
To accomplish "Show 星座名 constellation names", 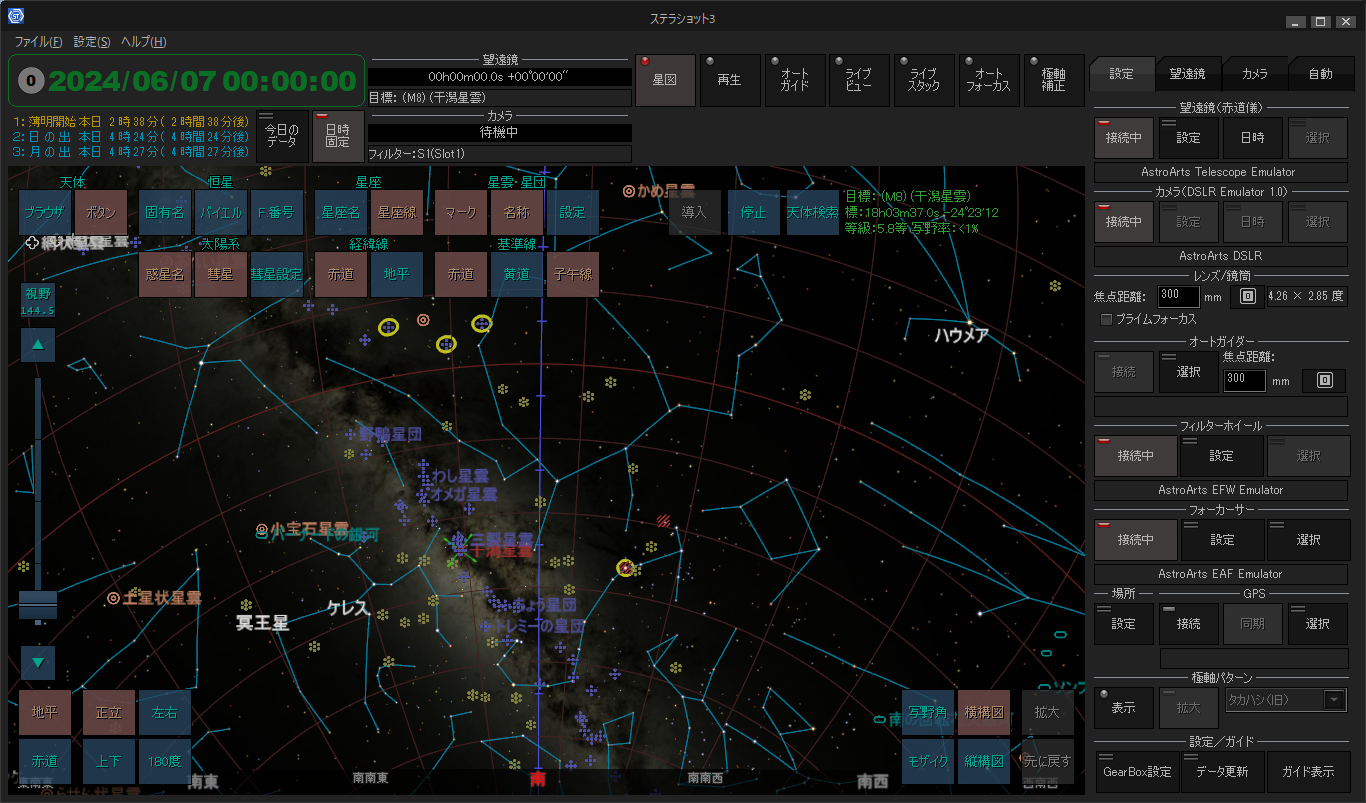I will (341, 212).
